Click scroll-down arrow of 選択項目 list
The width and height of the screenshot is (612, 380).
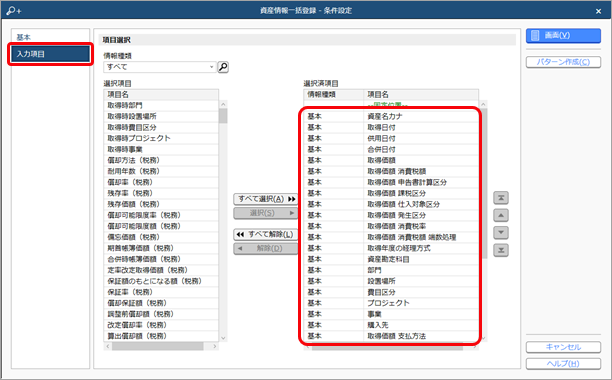point(223,338)
